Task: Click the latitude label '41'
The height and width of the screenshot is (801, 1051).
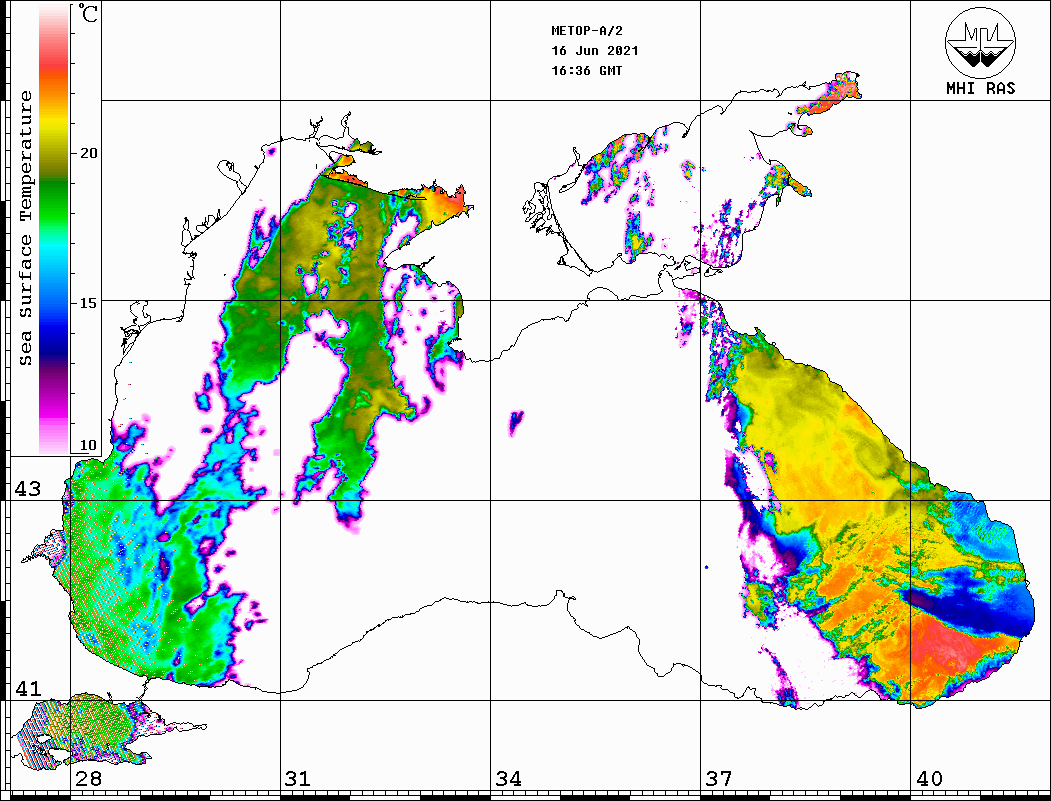Action: tap(28, 688)
